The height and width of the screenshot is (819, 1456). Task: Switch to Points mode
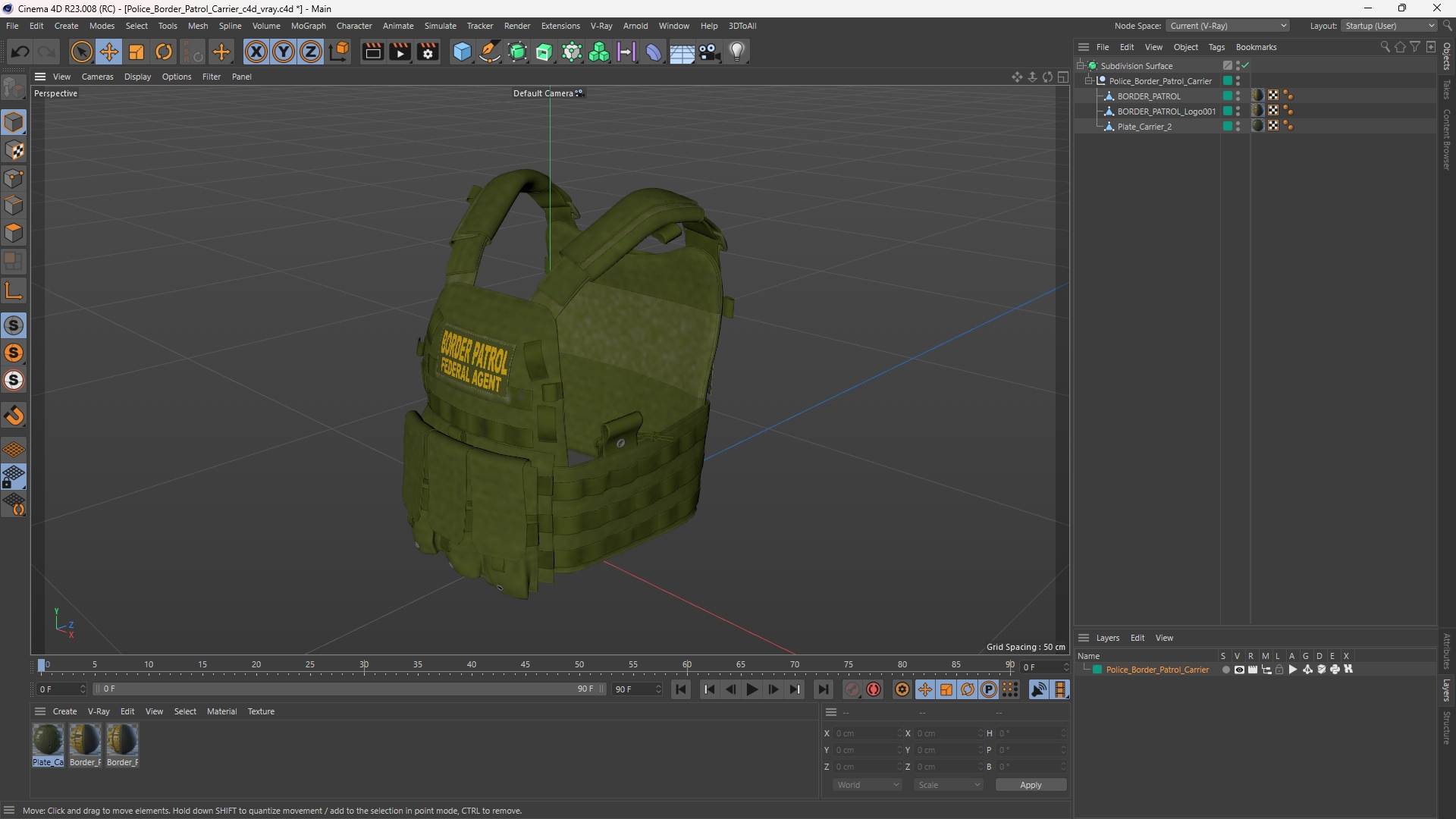click(x=14, y=178)
